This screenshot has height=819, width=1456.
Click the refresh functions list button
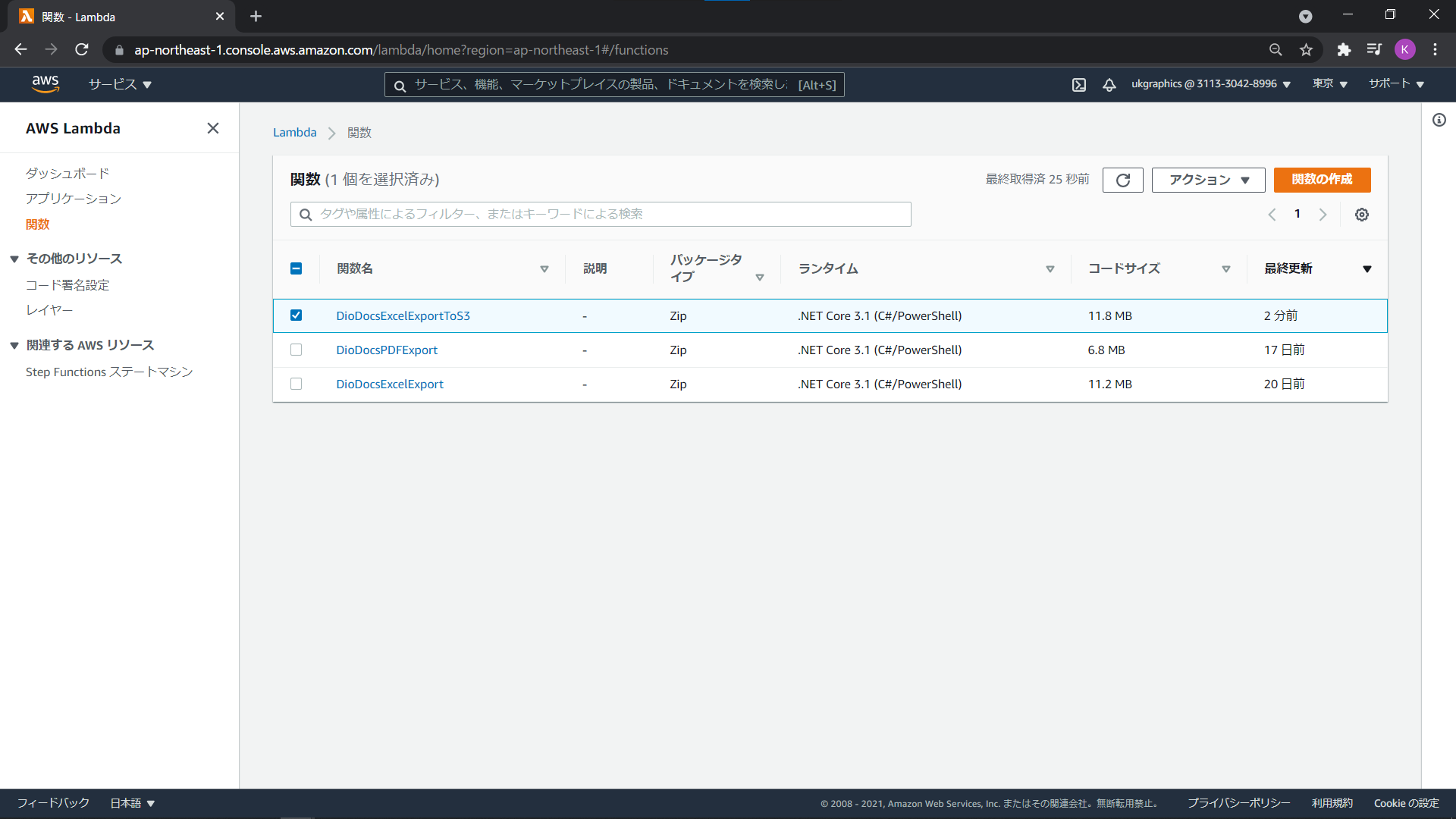pyautogui.click(x=1123, y=180)
